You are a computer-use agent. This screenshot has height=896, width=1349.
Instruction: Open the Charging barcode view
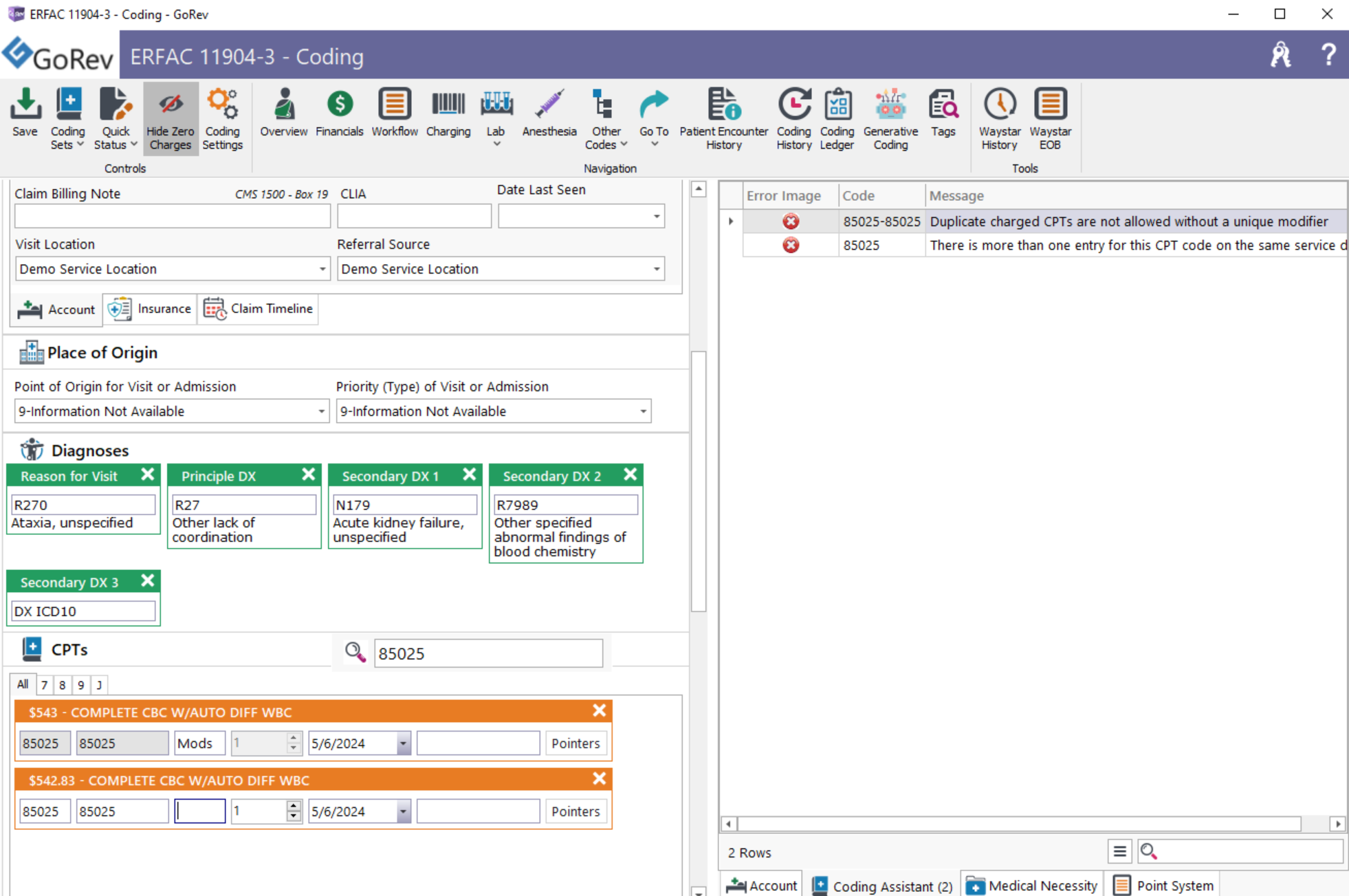coord(448,113)
